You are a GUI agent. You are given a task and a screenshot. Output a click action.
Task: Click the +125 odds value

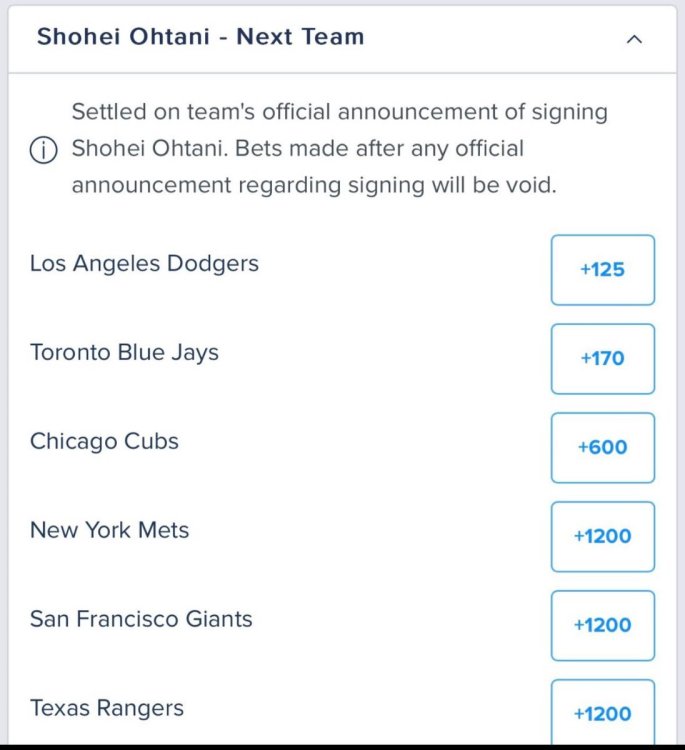point(602,270)
